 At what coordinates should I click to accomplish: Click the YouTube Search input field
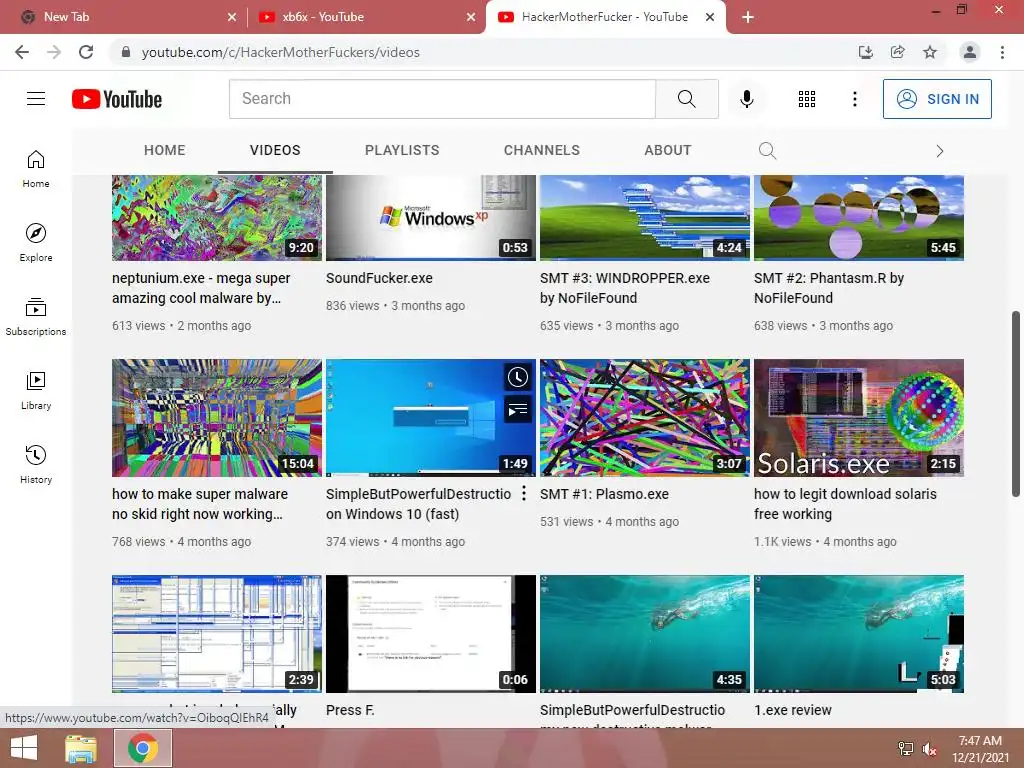click(442, 99)
